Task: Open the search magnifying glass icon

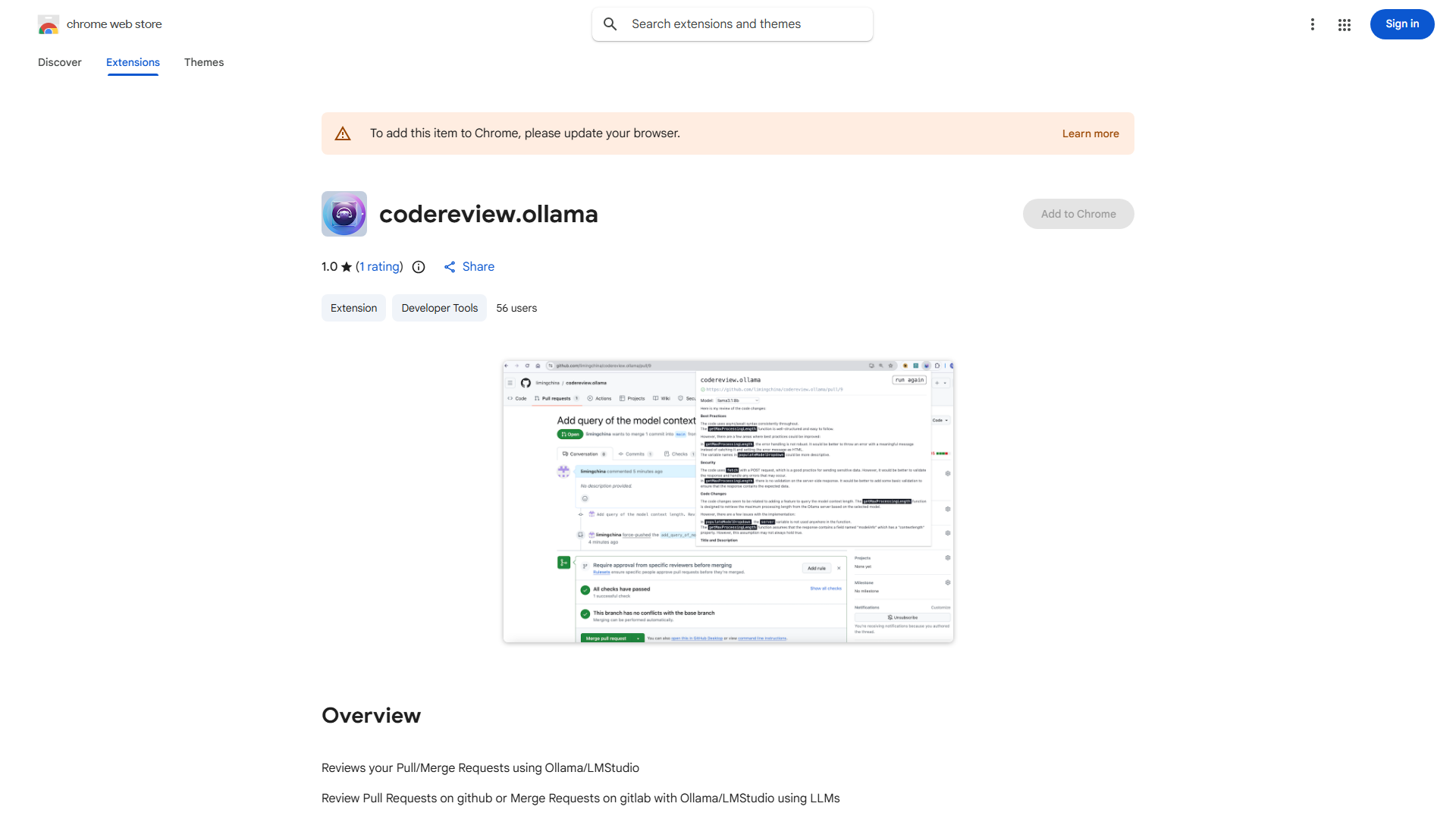Action: (x=610, y=24)
